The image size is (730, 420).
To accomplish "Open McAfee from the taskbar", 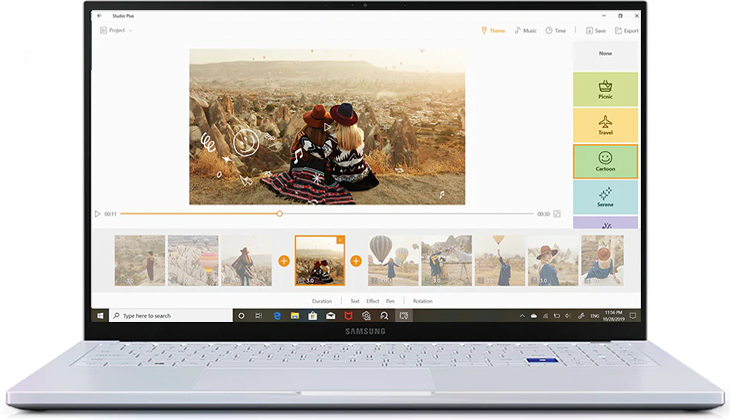I will pyautogui.click(x=348, y=316).
